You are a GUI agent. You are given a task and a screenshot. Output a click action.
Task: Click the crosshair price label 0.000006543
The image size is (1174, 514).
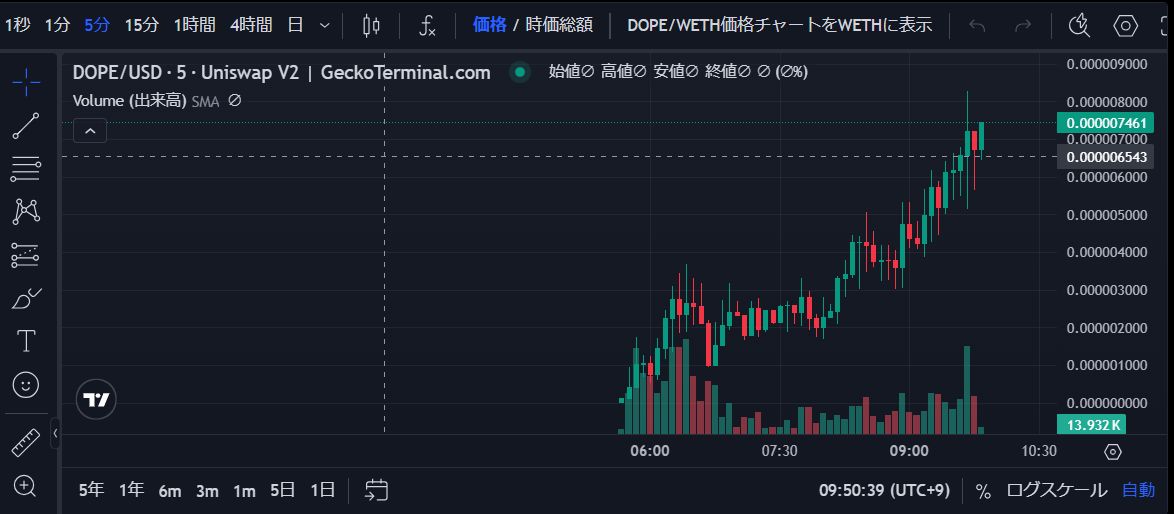point(1104,157)
